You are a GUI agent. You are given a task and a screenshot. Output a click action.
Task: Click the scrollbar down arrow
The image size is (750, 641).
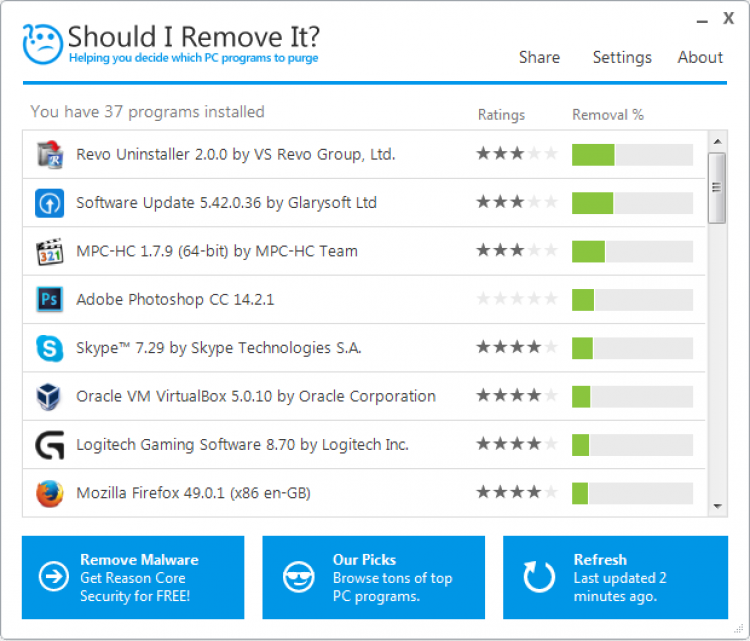[x=717, y=506]
